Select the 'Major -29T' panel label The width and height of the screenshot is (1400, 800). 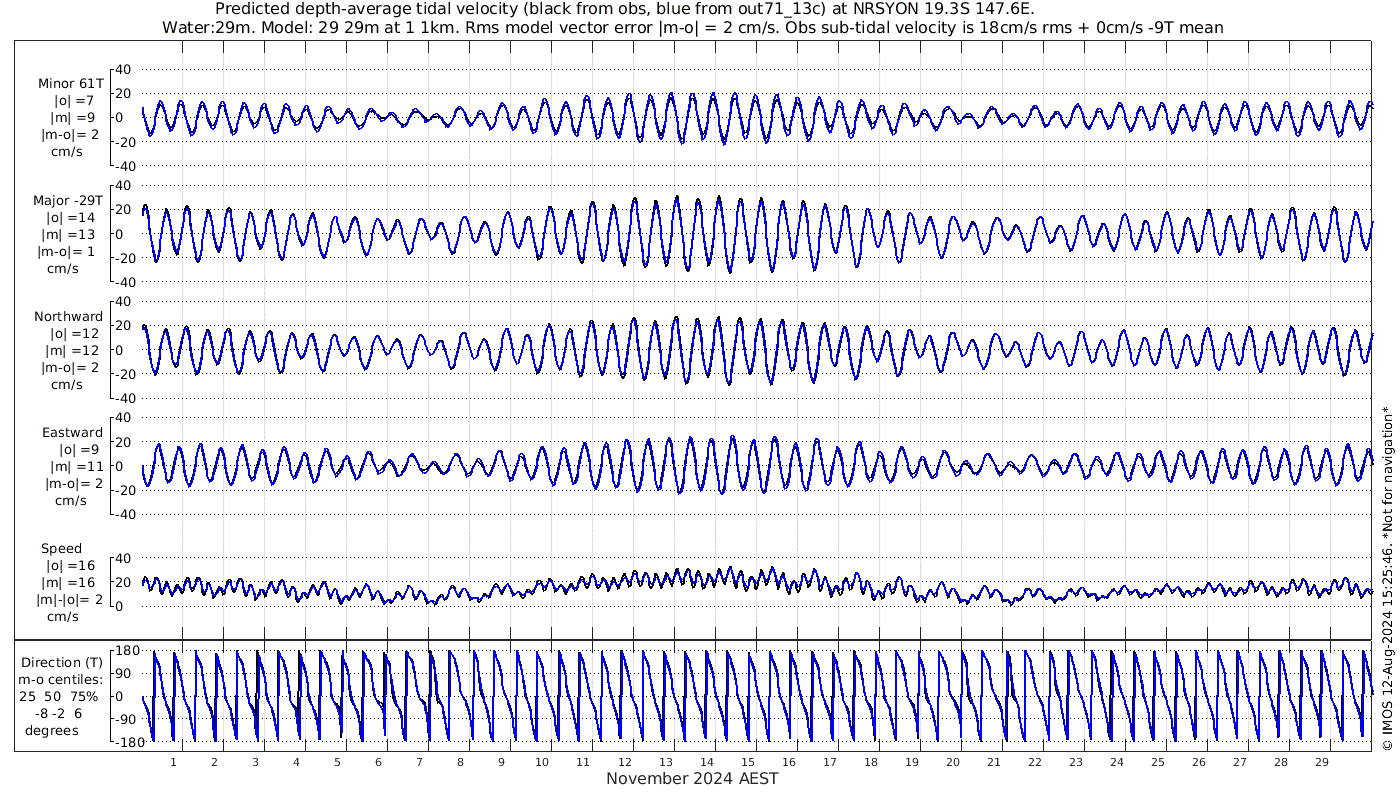69,200
